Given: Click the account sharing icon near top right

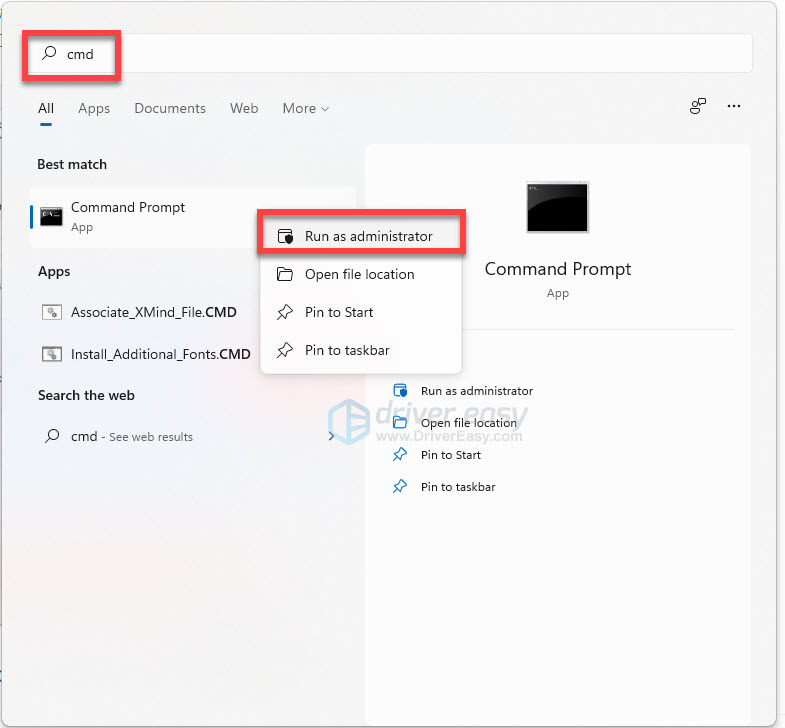Looking at the screenshot, I should coord(698,106).
